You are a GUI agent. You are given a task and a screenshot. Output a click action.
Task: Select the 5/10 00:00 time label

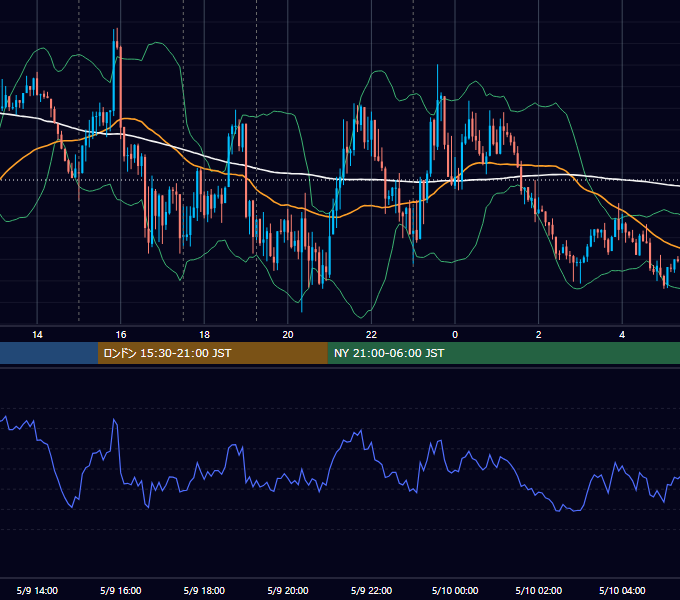(455, 590)
